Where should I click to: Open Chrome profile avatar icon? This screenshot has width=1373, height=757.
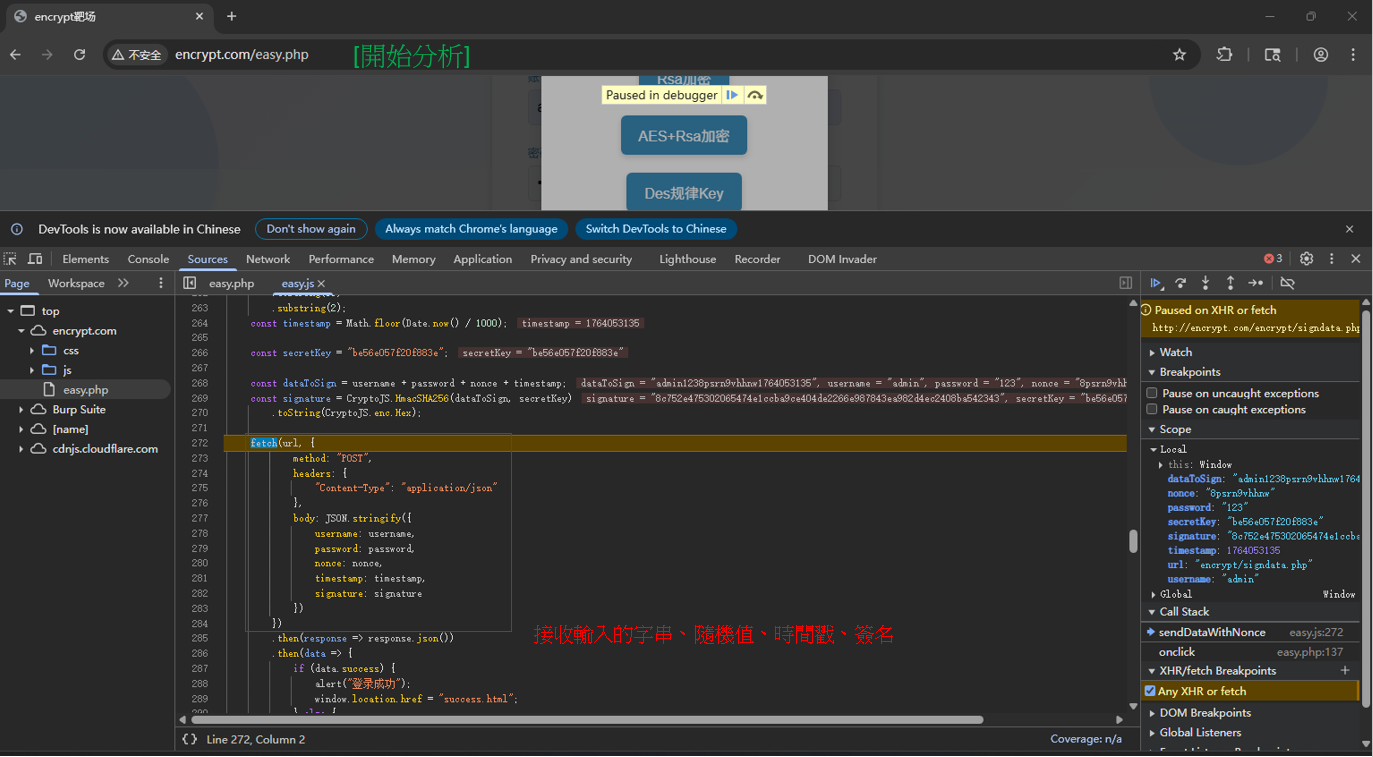click(1321, 55)
